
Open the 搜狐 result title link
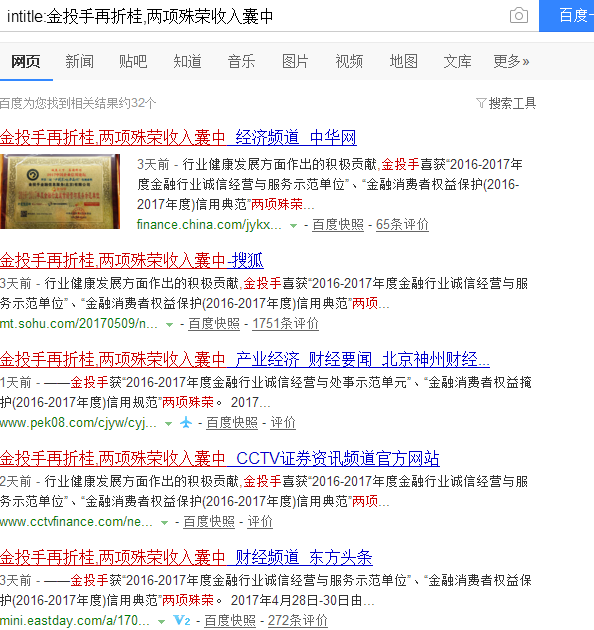tap(132, 260)
